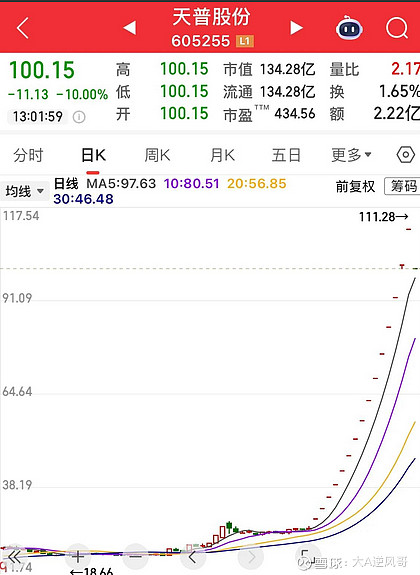Move chart right with greyed arrow control
Image resolution: width=420 pixels, height=575 pixels.
coord(251,557)
